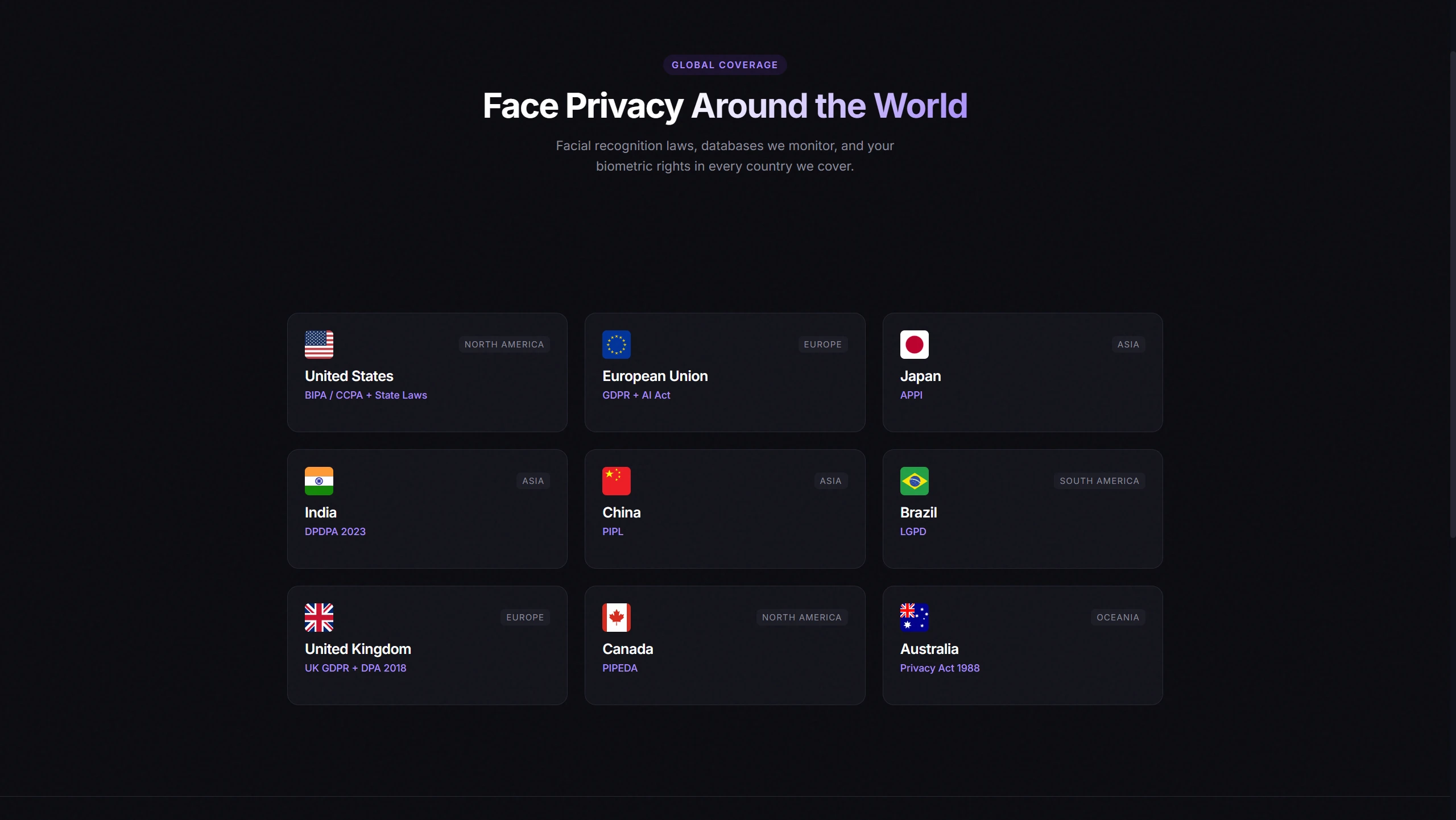
Task: Click the United States flag icon
Action: pos(318,345)
